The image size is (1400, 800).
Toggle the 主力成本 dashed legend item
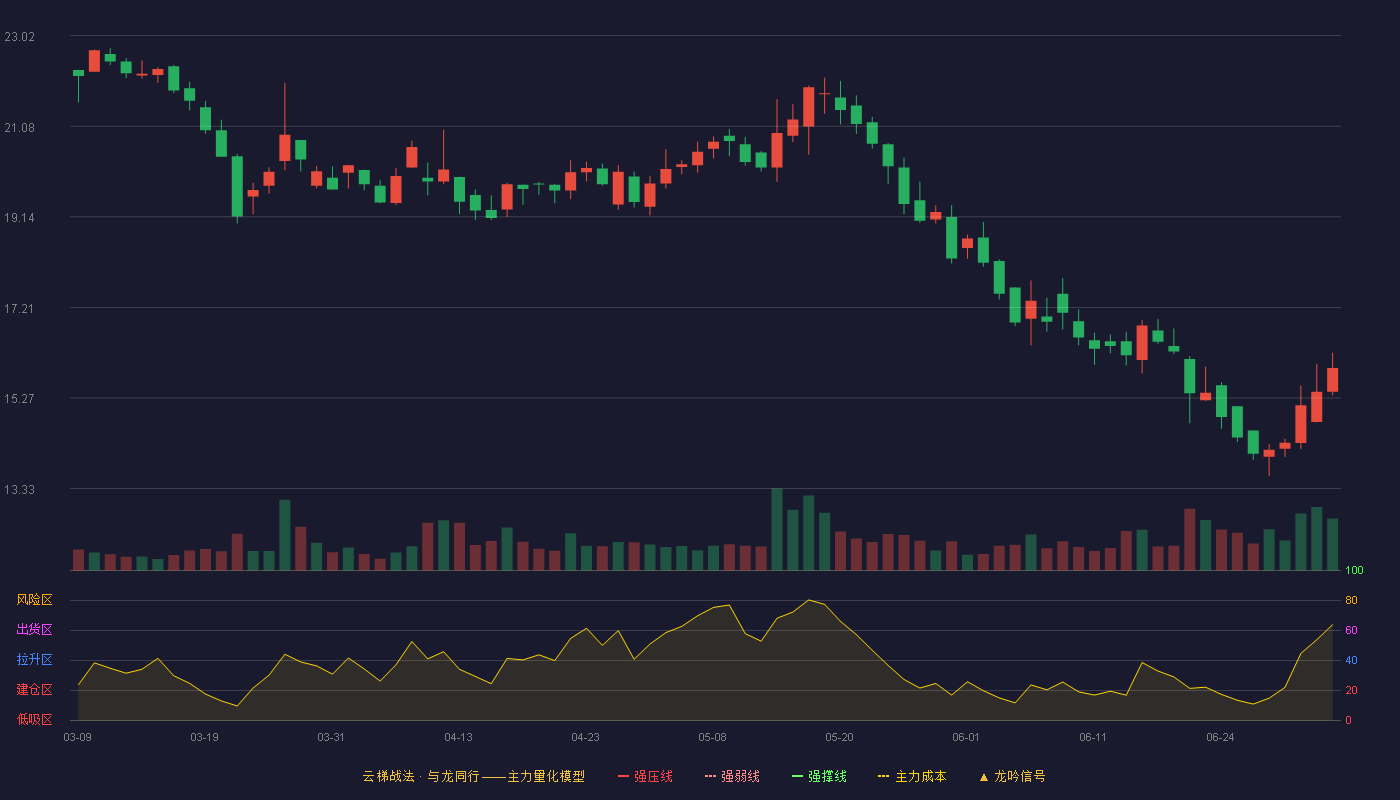(912, 776)
